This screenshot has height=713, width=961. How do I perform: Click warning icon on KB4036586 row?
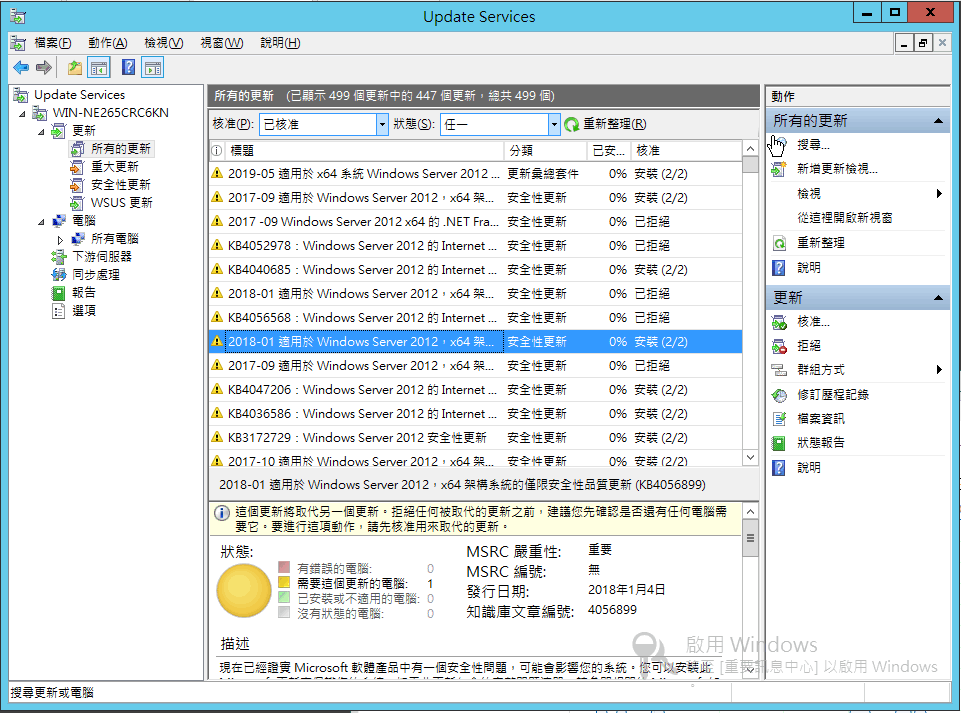(x=217, y=413)
